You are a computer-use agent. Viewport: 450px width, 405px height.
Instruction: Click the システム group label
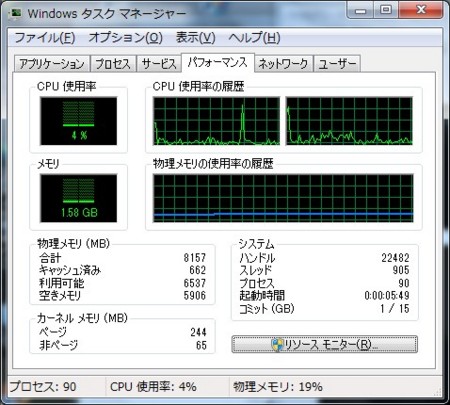pos(256,244)
